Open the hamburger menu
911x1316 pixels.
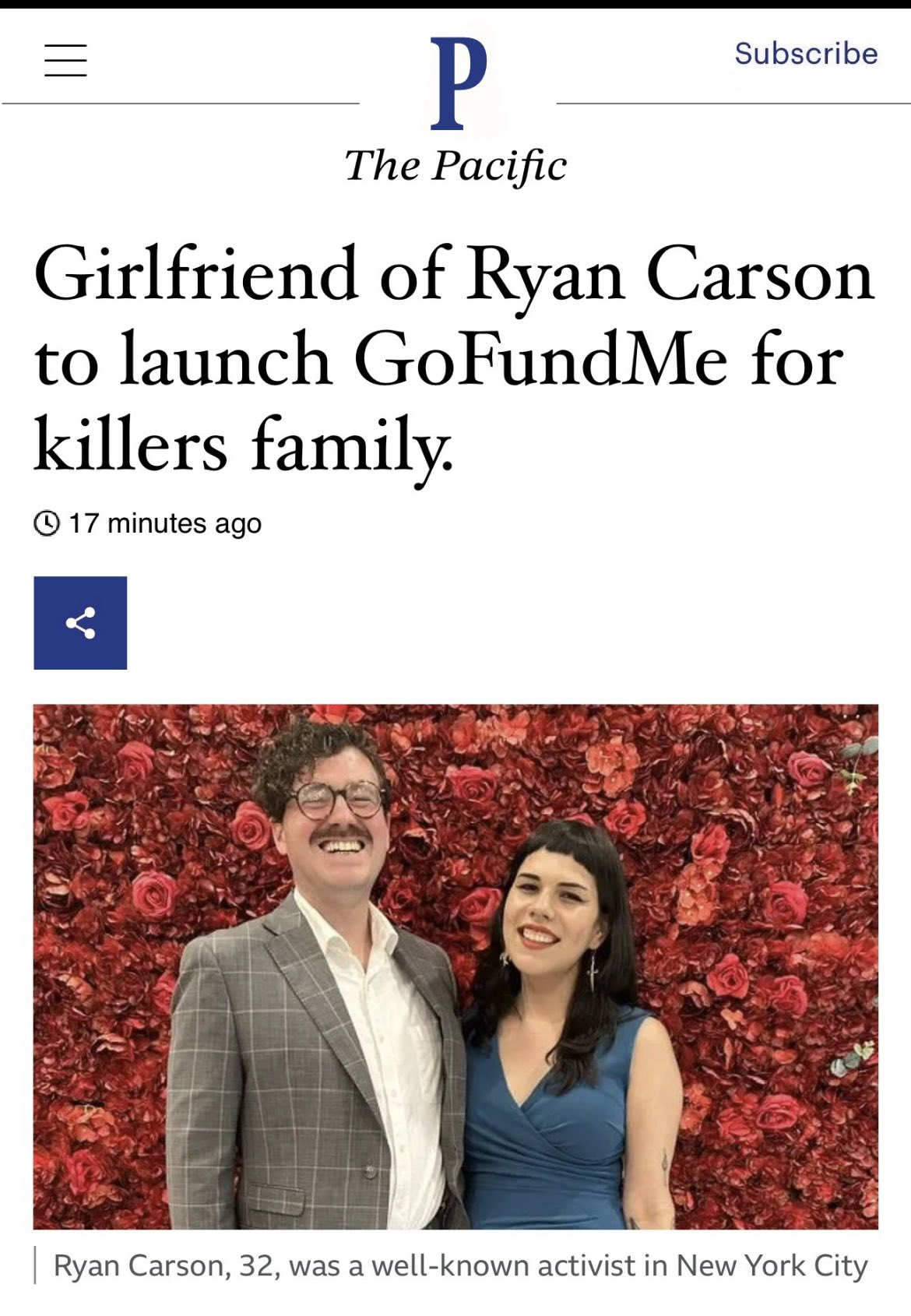click(65, 60)
